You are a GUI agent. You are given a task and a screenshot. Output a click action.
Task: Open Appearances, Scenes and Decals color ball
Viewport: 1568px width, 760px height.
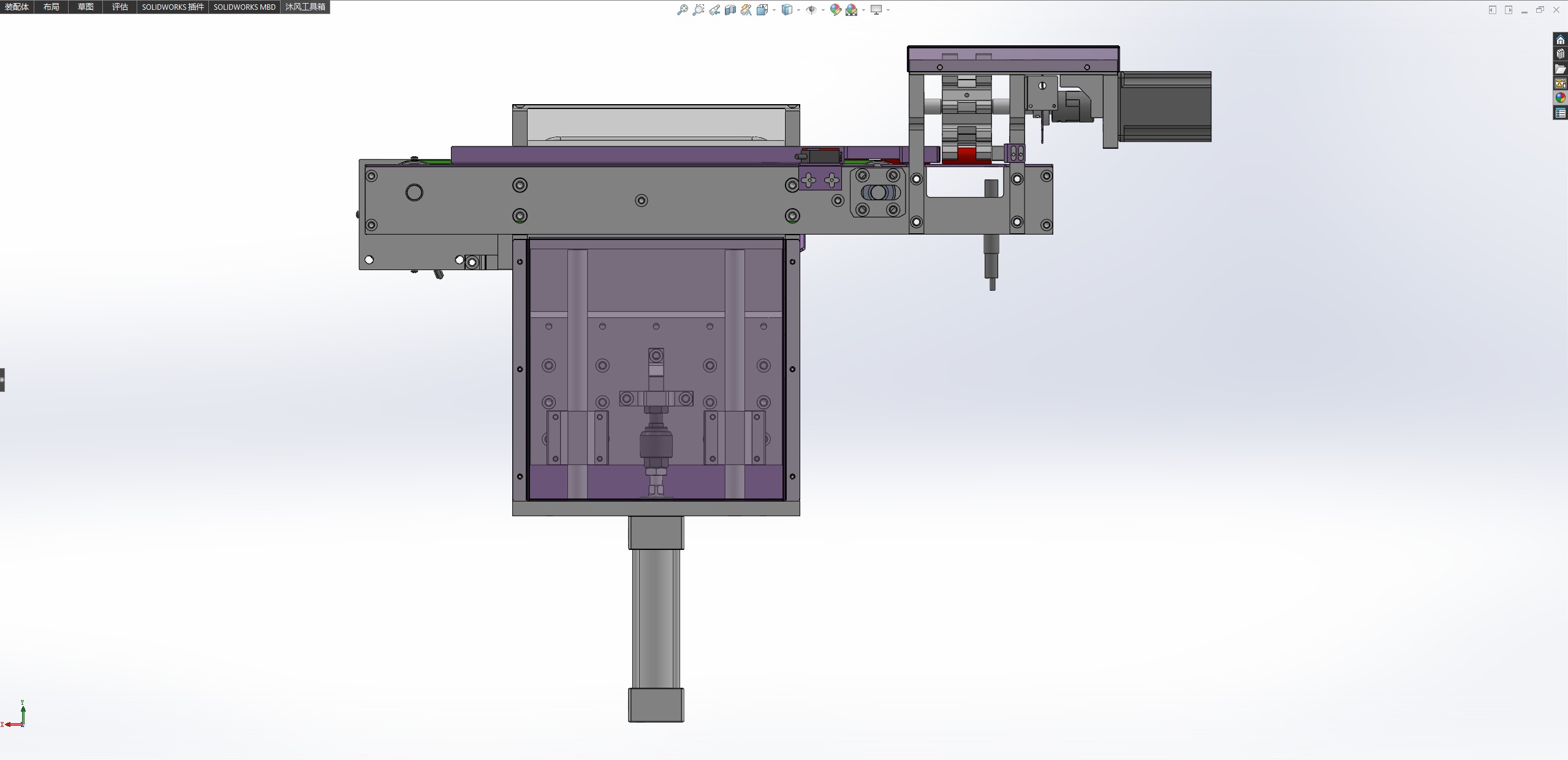[x=1560, y=98]
